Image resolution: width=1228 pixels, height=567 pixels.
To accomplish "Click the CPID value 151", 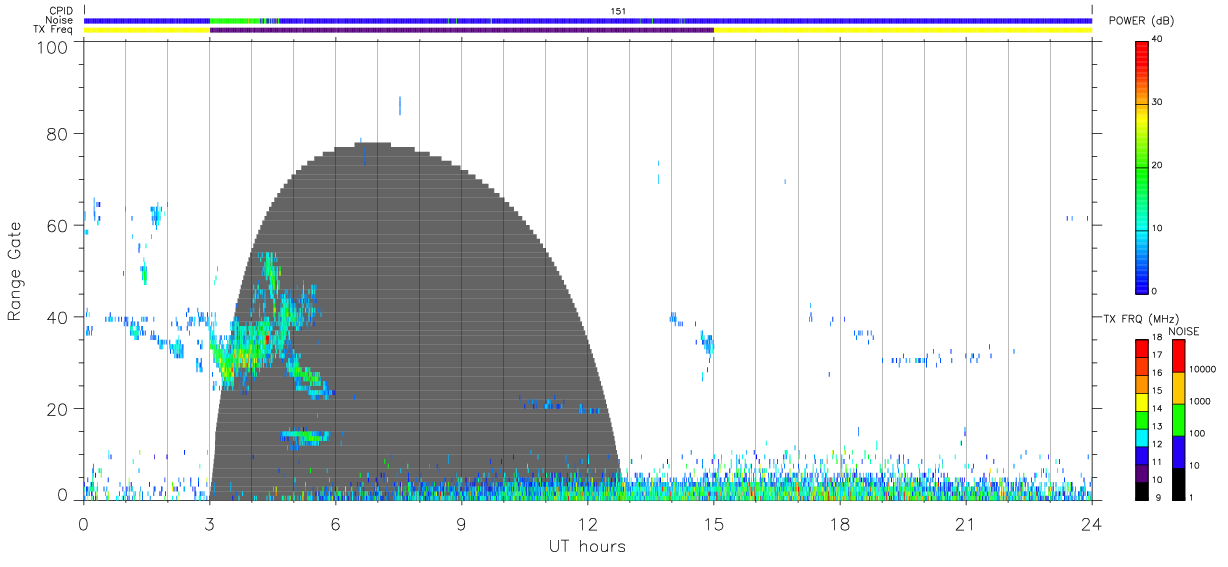I will click(619, 11).
